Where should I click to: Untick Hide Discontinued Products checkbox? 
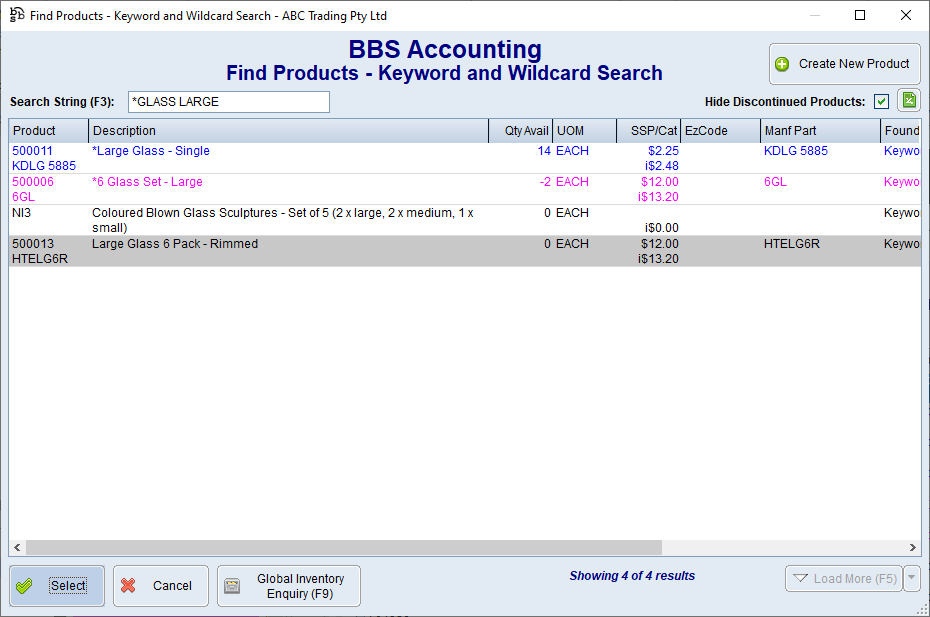tap(881, 101)
